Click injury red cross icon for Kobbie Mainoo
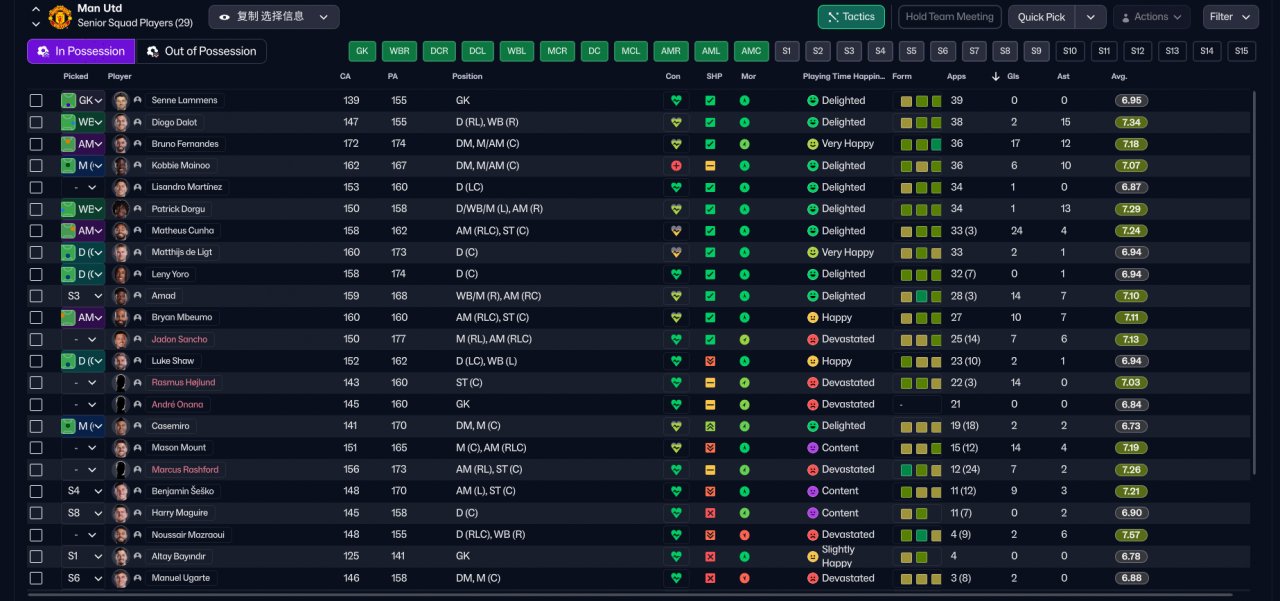 [x=676, y=166]
